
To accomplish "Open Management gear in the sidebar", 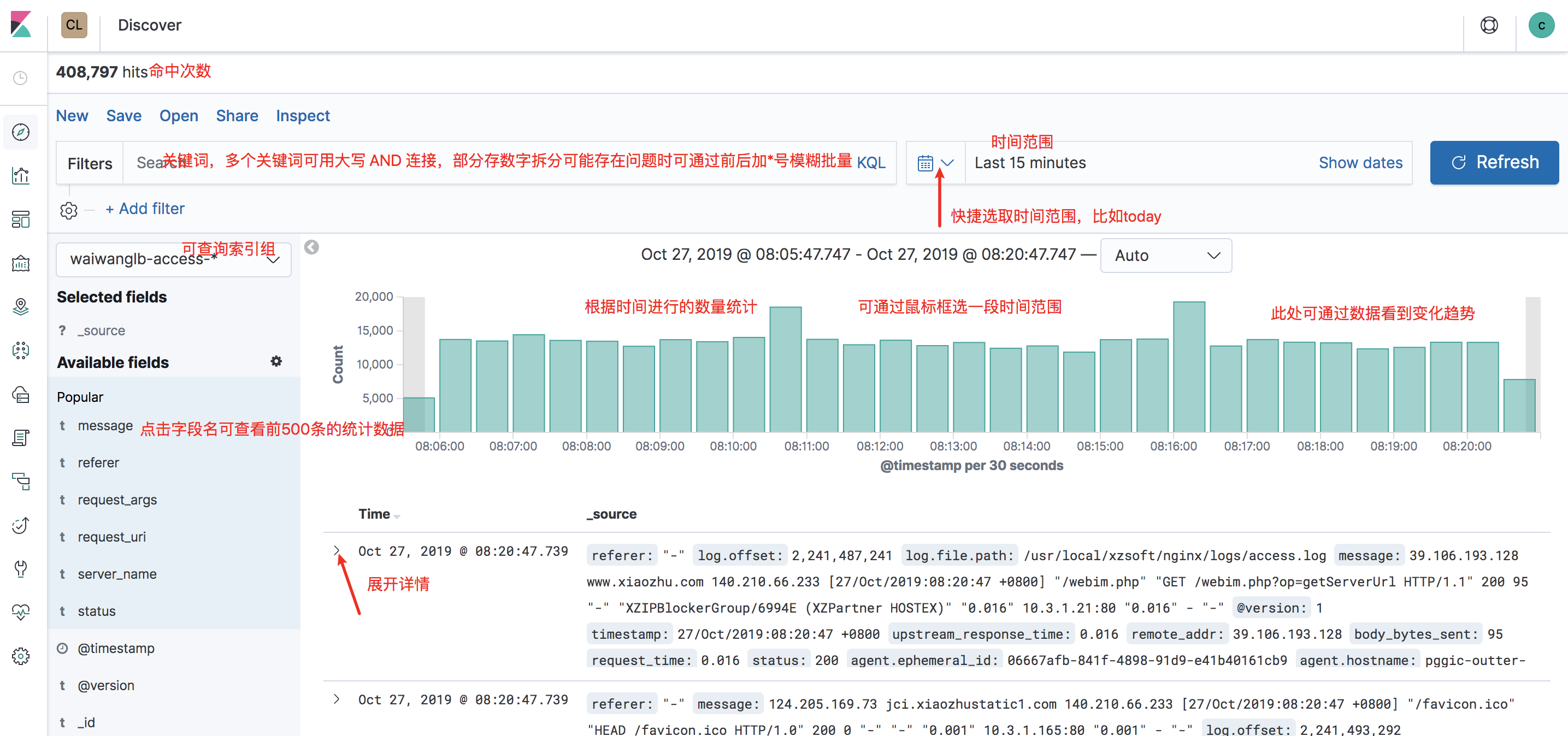I will pos(21,656).
